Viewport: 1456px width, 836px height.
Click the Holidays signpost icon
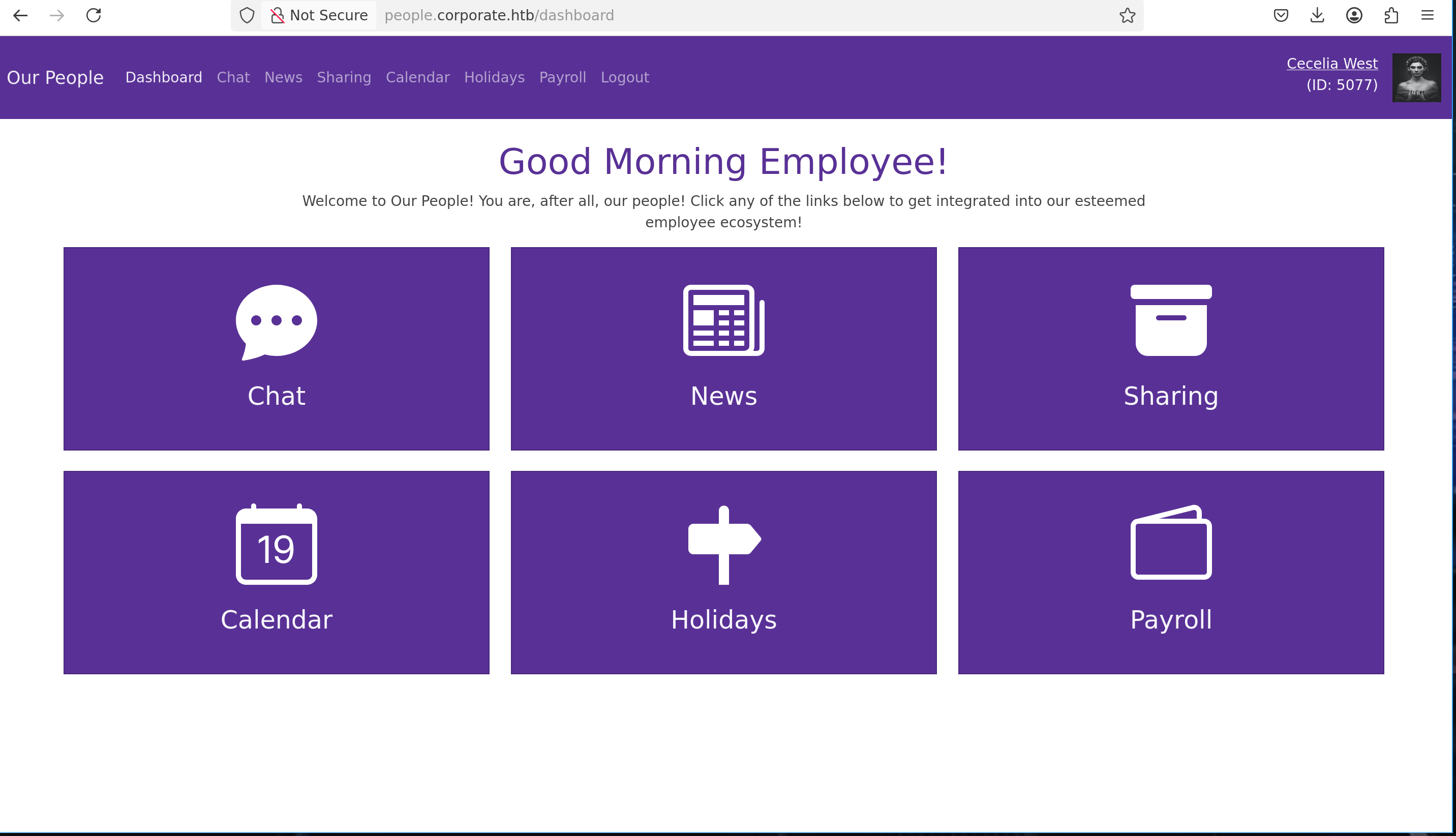click(x=723, y=544)
